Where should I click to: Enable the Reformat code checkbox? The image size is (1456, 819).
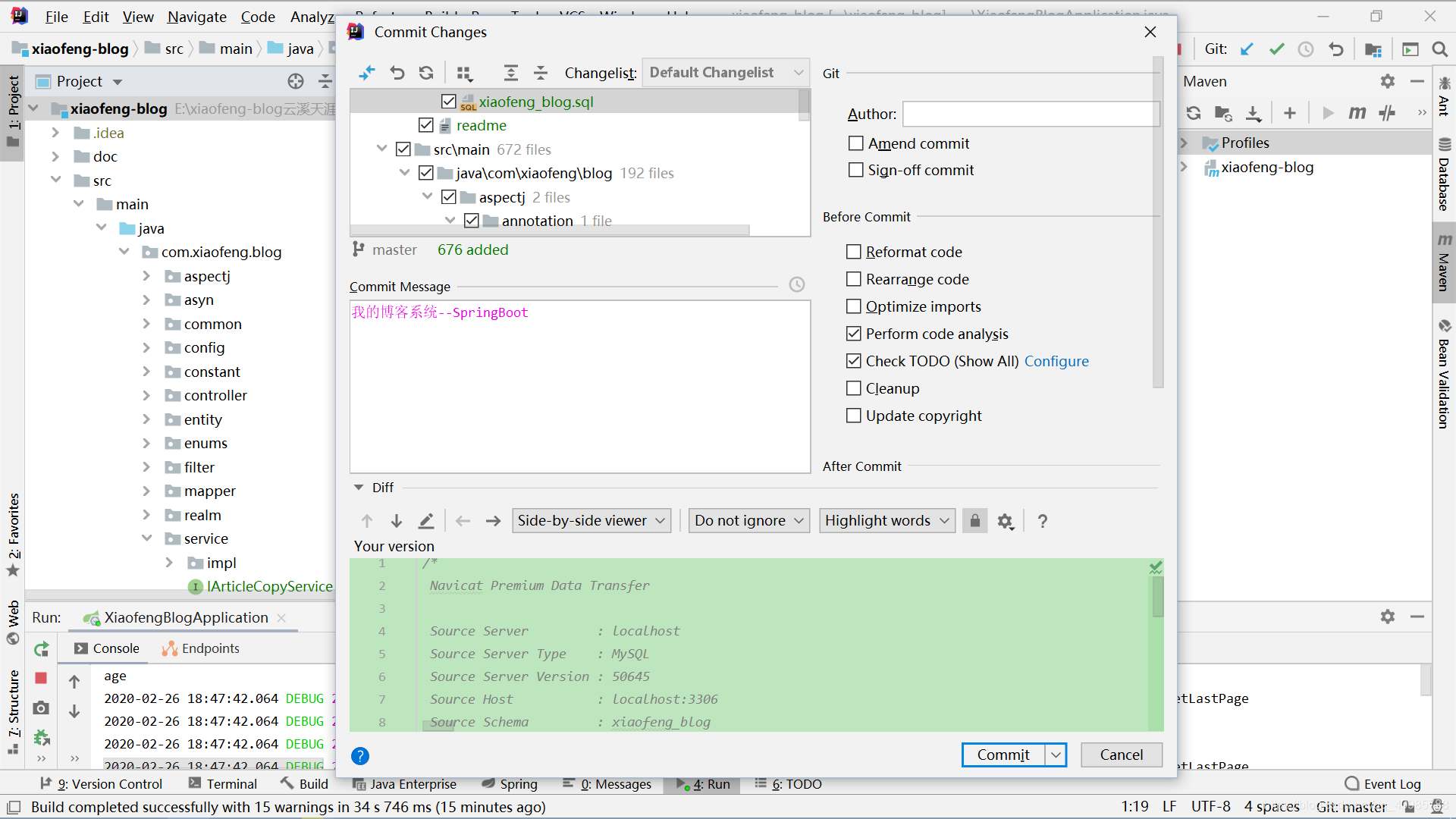click(854, 252)
